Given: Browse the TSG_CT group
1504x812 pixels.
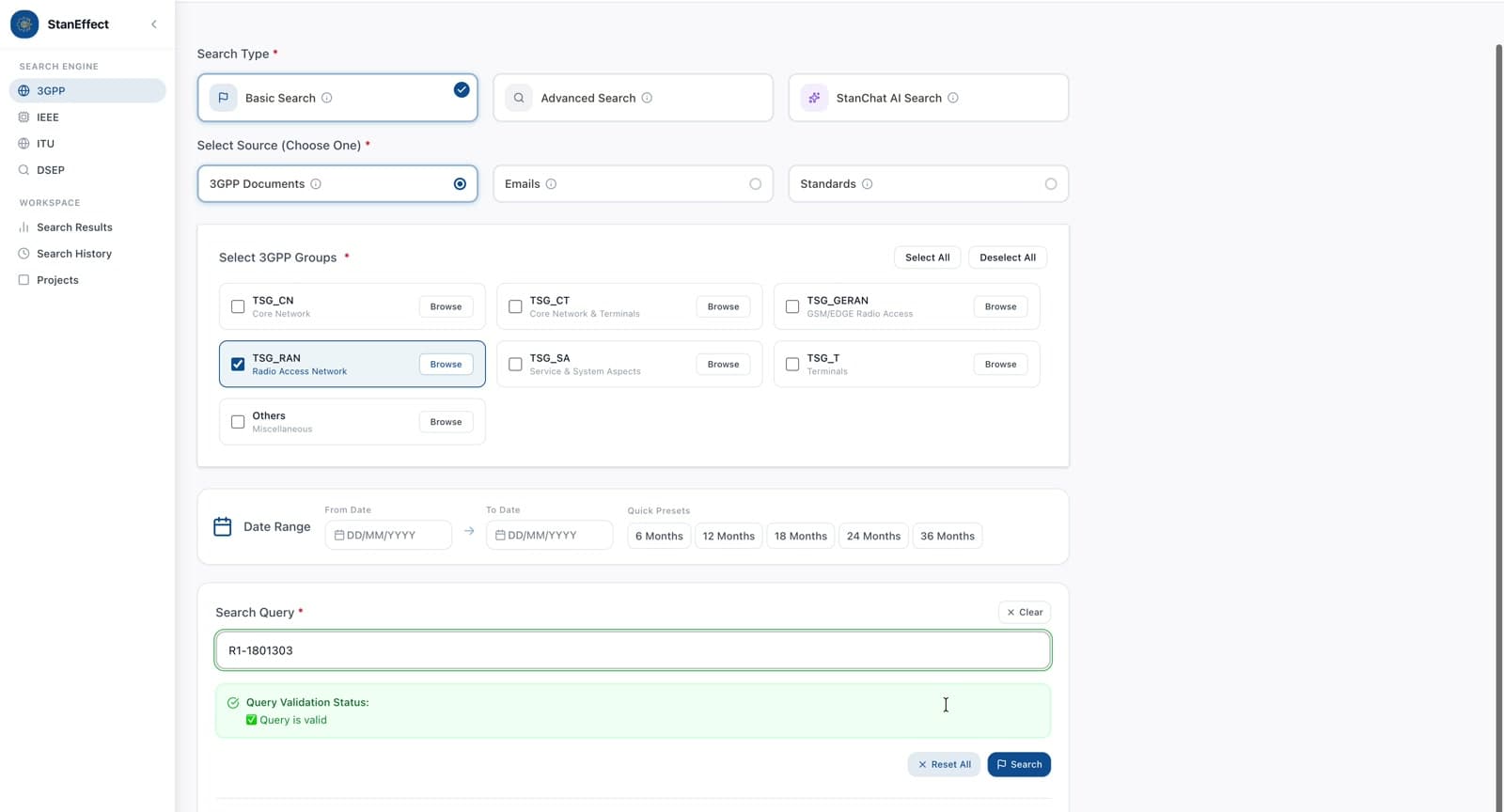Looking at the screenshot, I should point(723,306).
